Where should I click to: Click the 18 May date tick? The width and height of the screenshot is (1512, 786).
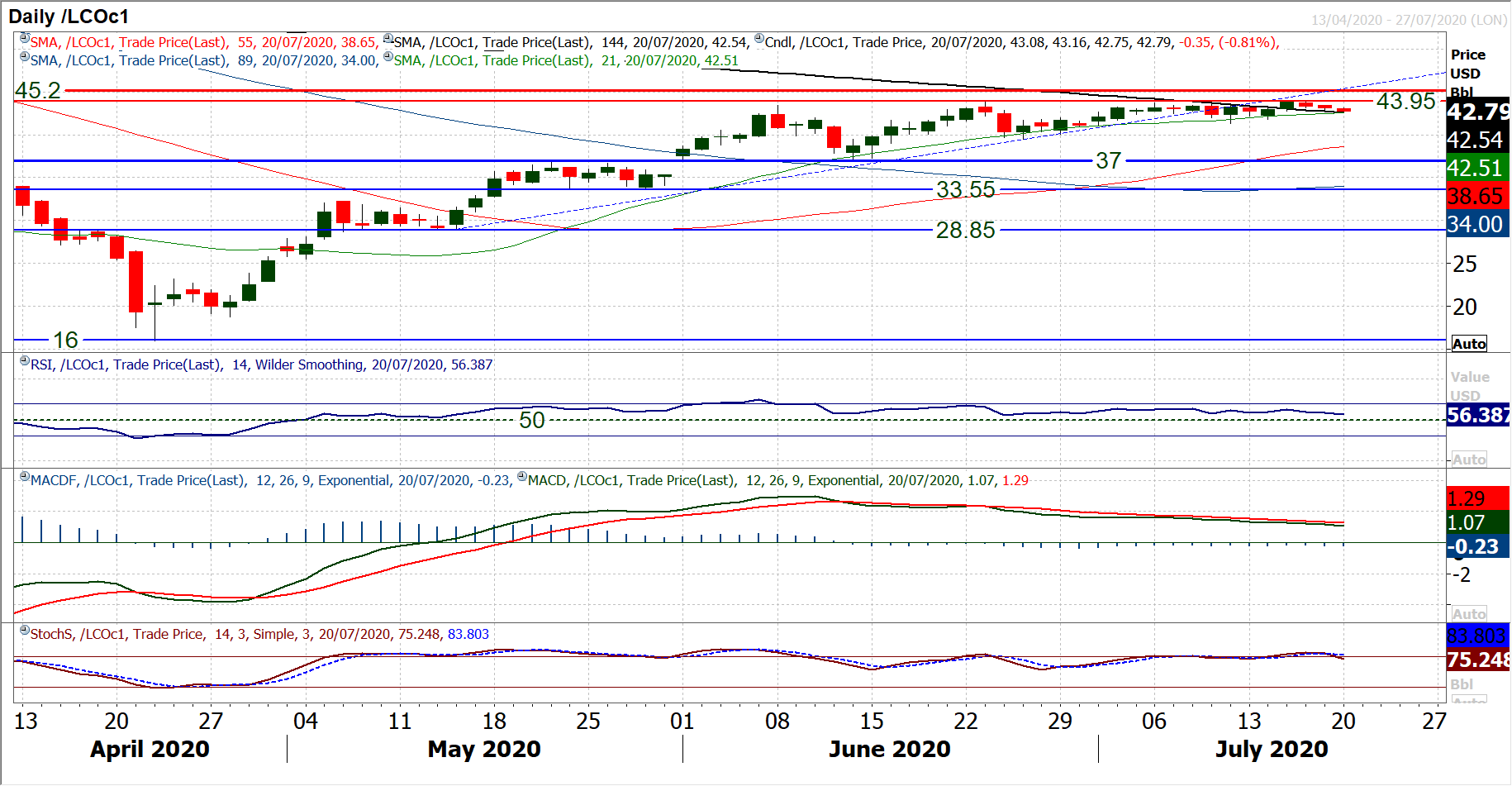[494, 721]
